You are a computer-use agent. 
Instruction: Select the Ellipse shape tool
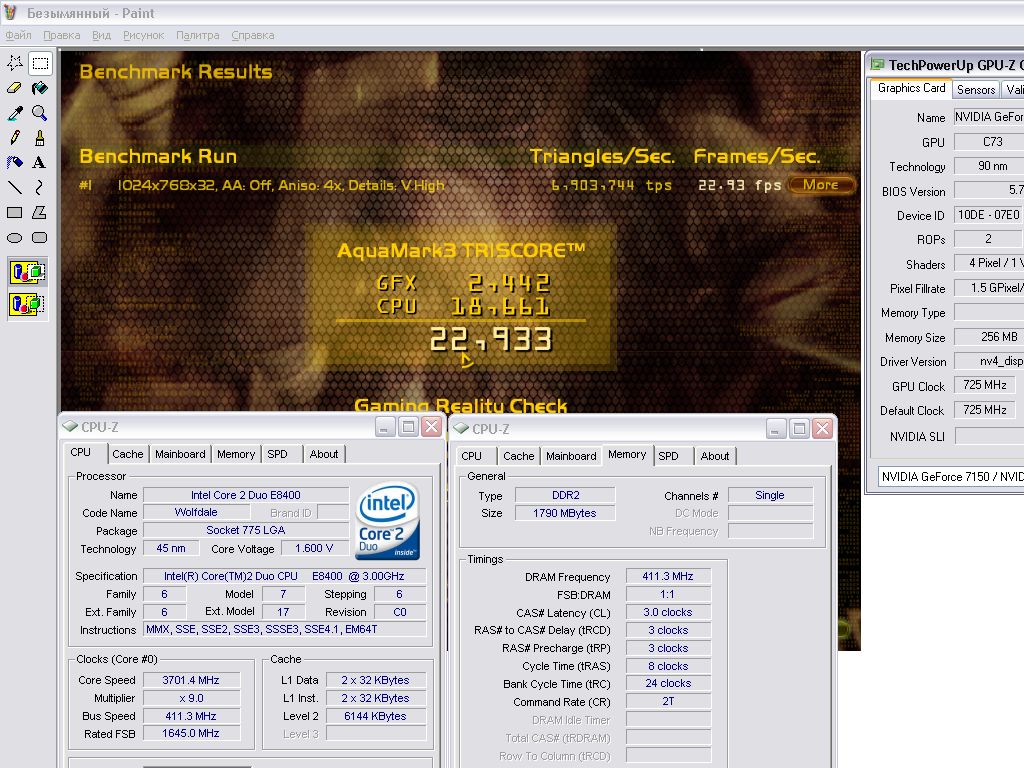point(15,238)
